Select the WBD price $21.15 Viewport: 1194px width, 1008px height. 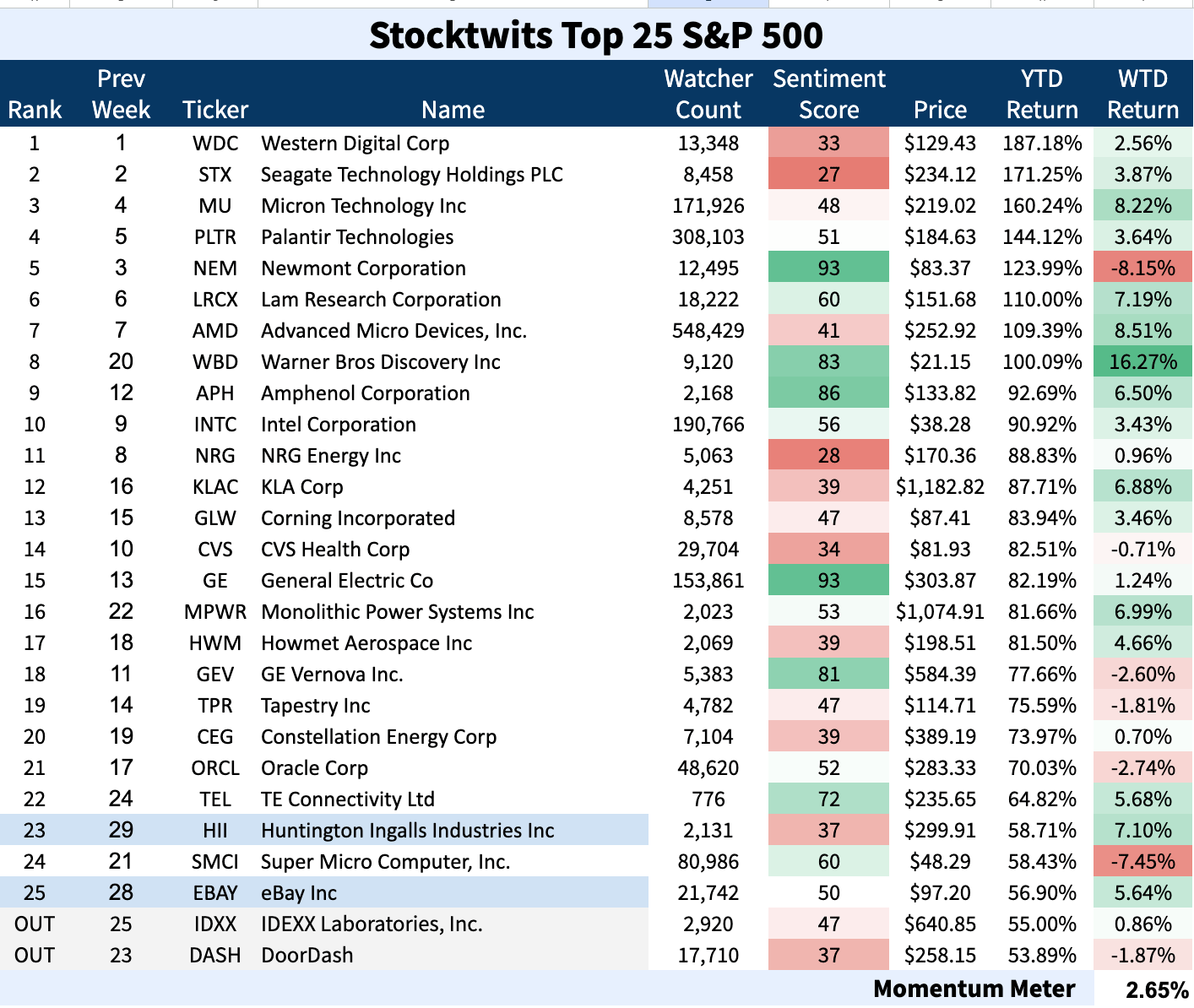pyautogui.click(x=940, y=362)
